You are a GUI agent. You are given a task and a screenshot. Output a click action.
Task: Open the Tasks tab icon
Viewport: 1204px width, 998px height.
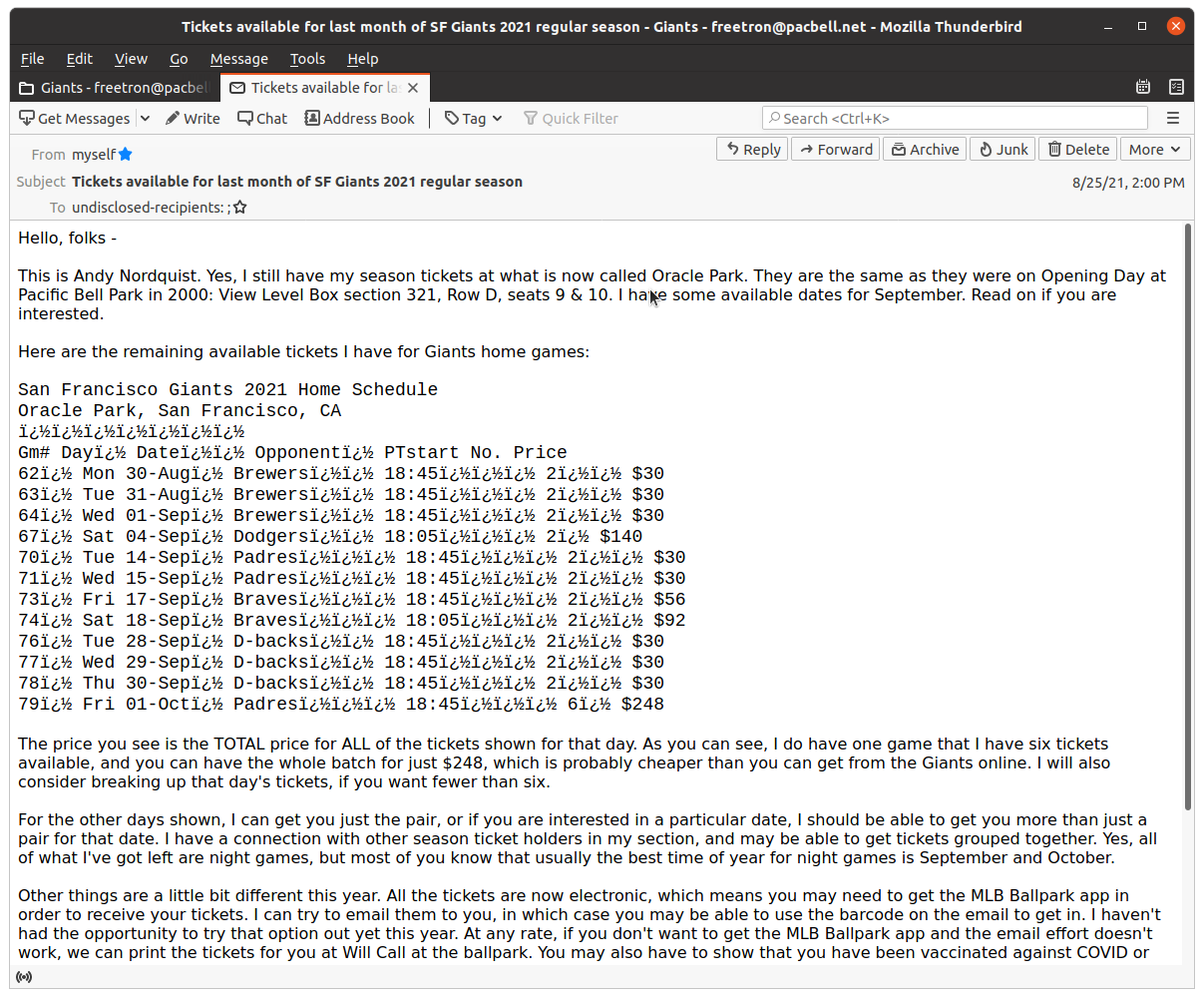pos(1176,88)
